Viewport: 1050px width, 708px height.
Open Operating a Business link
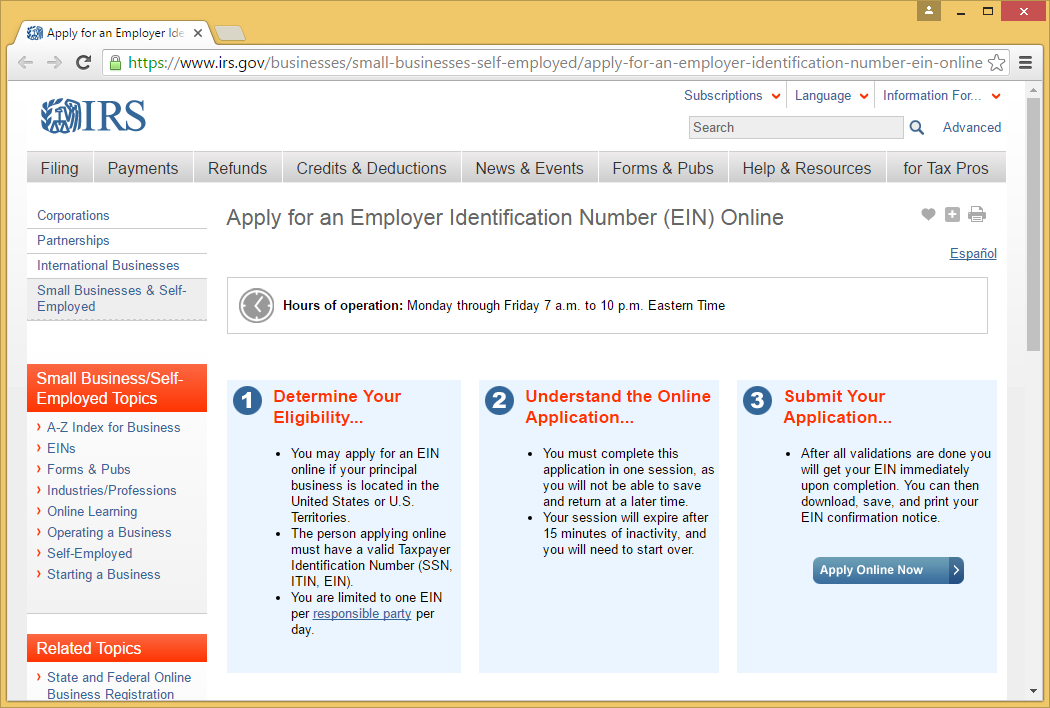(x=109, y=533)
